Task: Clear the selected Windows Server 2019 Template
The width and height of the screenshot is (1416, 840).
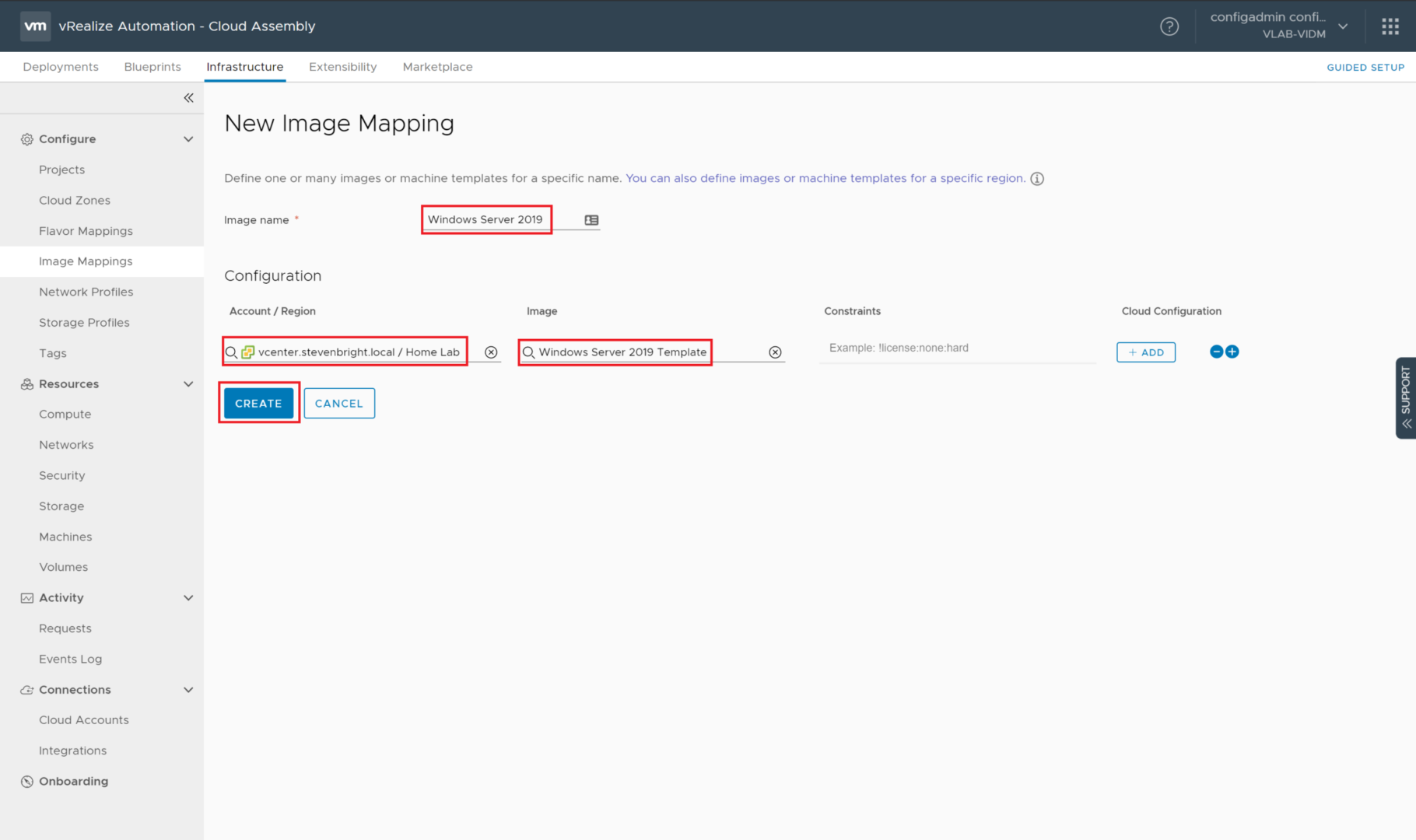Action: click(775, 352)
